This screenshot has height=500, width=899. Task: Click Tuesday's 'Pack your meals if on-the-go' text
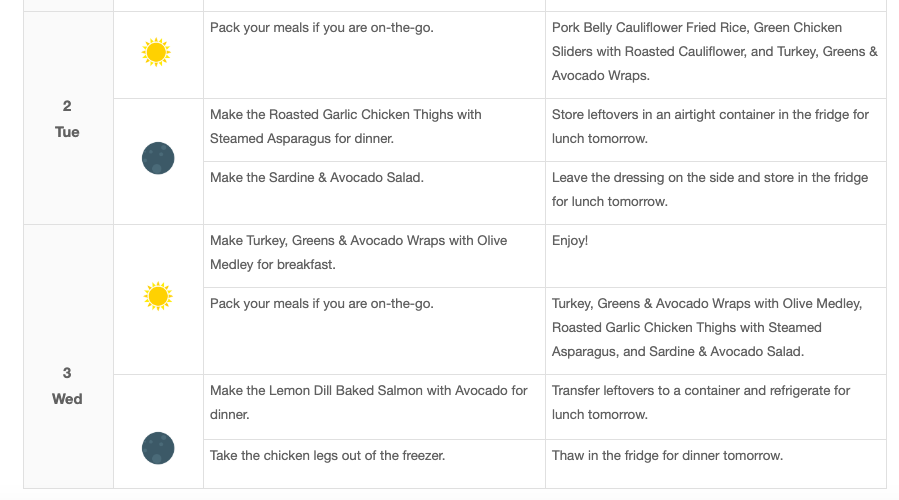click(322, 28)
